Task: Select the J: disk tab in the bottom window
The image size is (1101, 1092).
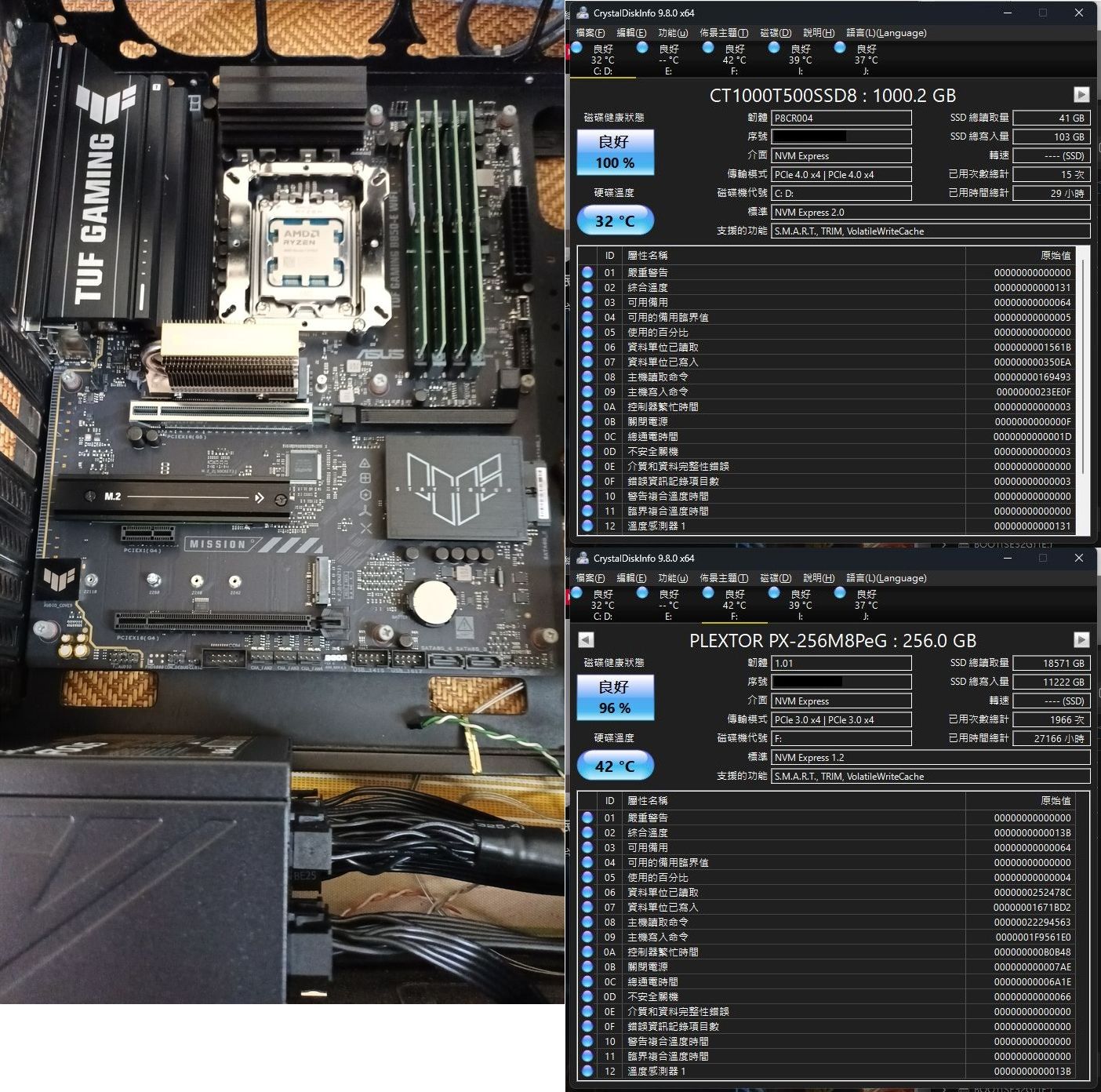Action: click(x=866, y=605)
